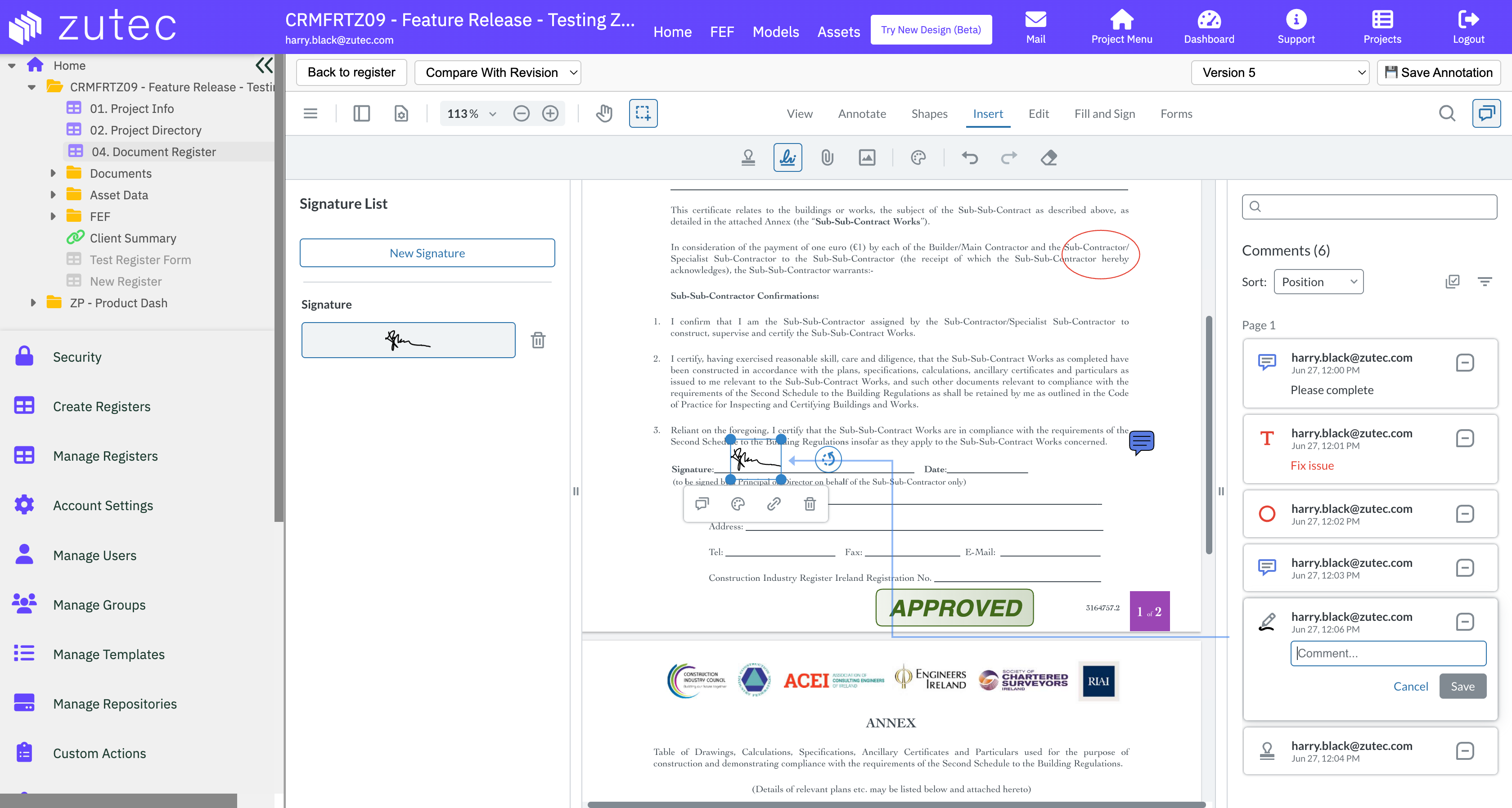Toggle status of 12:03 PM comment

[x=1464, y=568]
